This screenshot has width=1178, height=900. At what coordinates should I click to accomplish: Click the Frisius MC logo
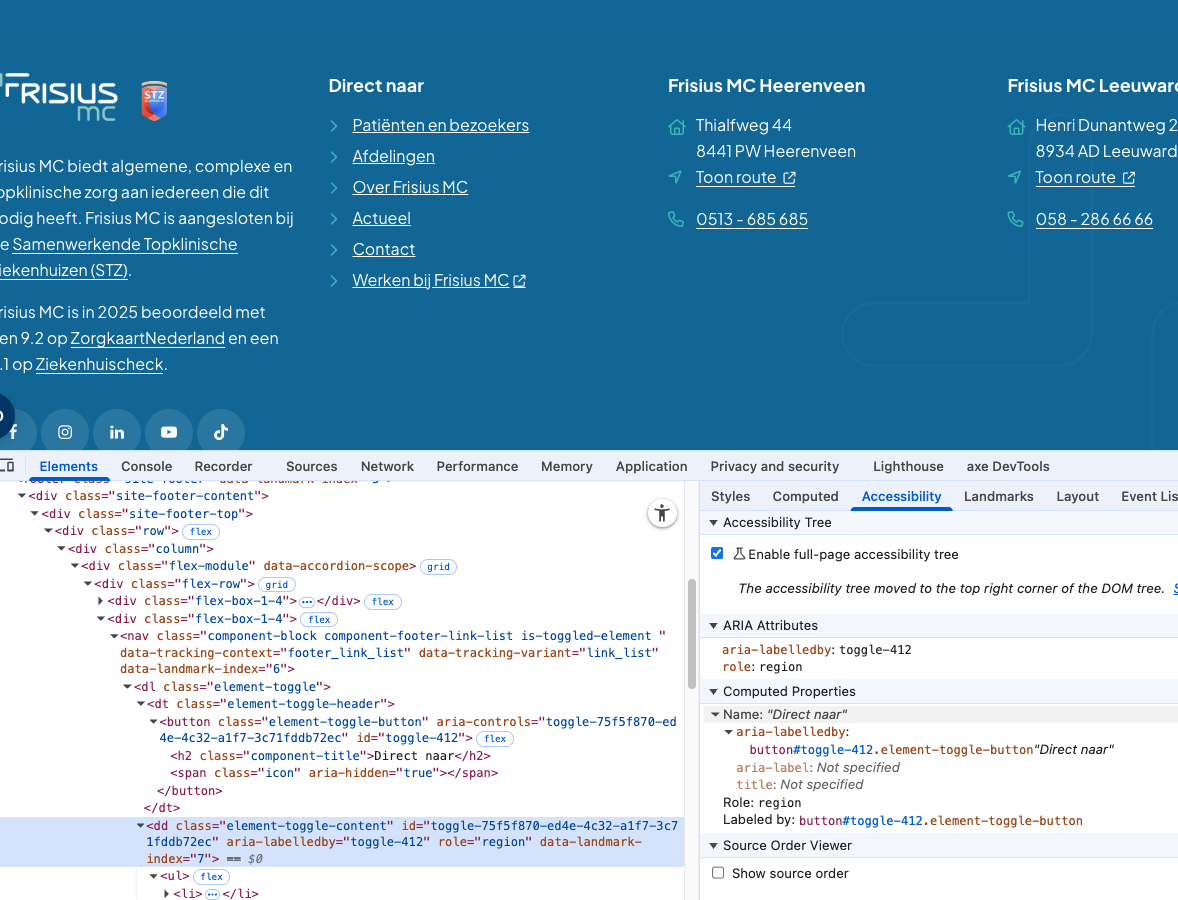59,97
